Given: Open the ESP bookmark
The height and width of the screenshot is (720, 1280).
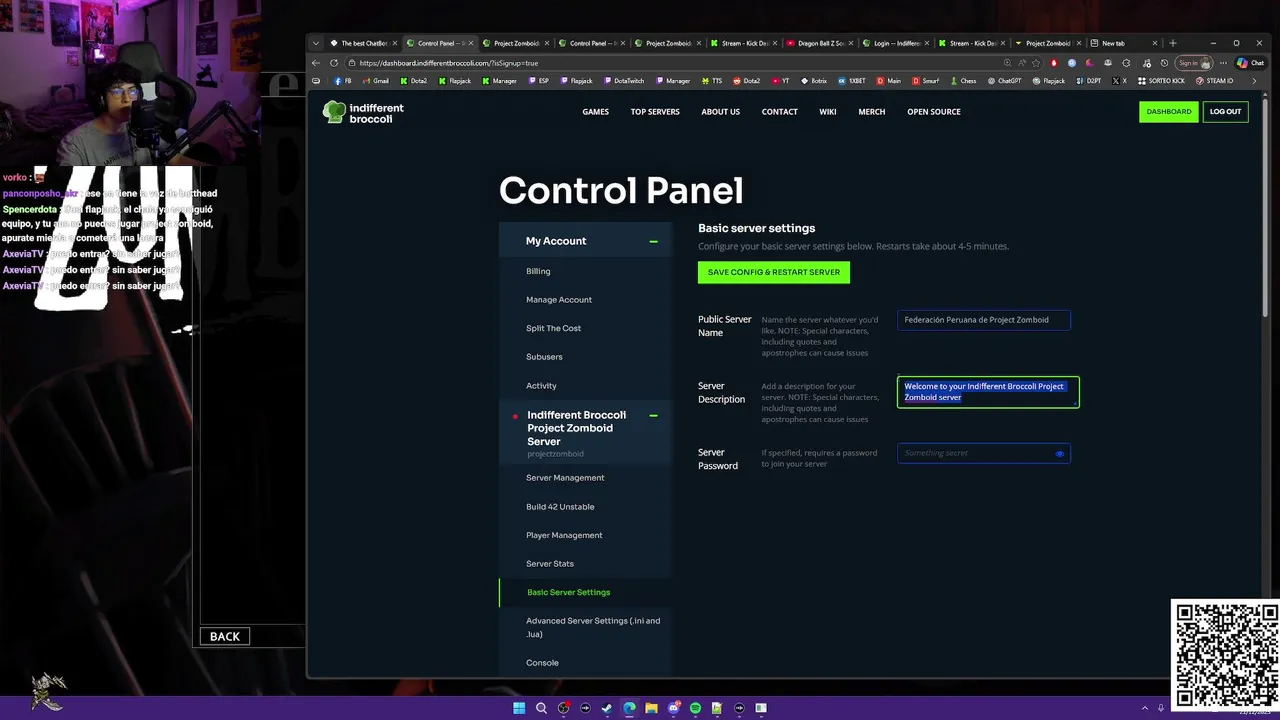Looking at the screenshot, I should [x=539, y=81].
